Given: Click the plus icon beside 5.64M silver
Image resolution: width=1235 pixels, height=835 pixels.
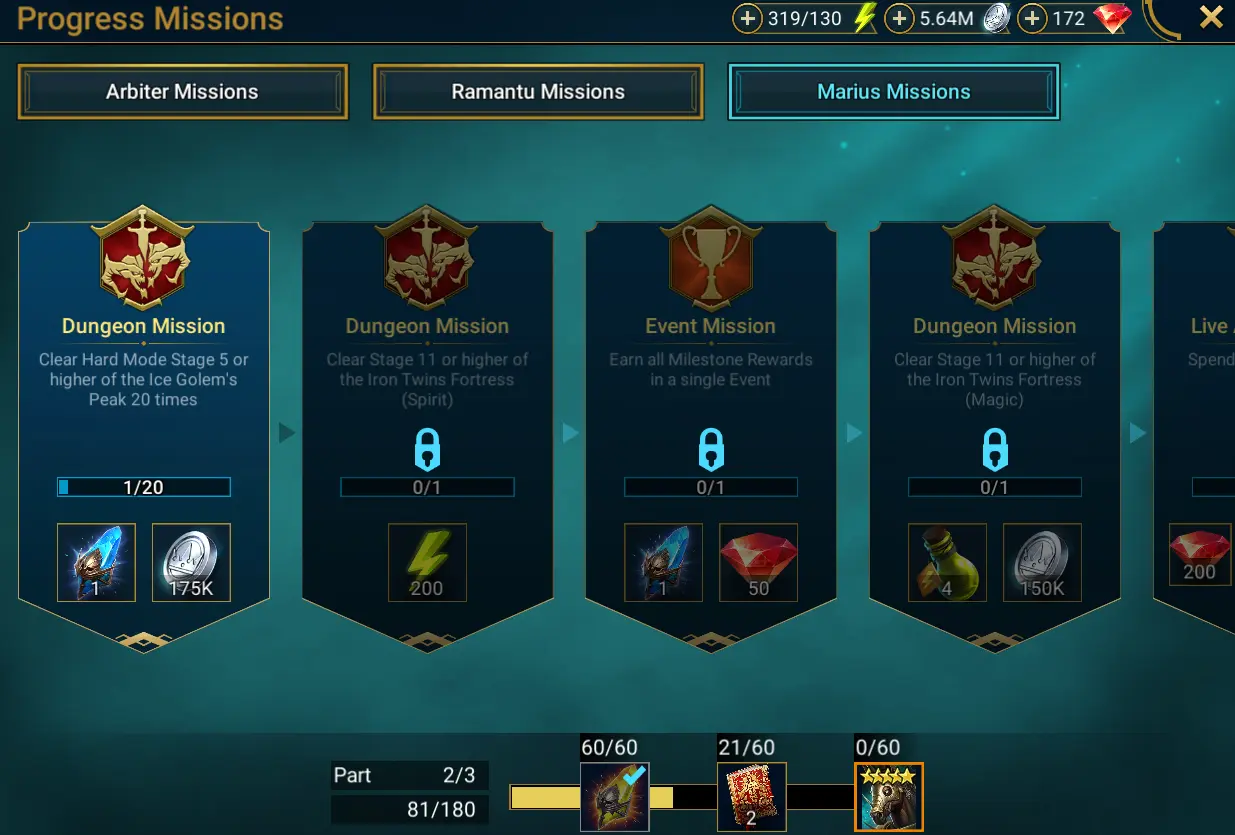Looking at the screenshot, I should click(900, 18).
